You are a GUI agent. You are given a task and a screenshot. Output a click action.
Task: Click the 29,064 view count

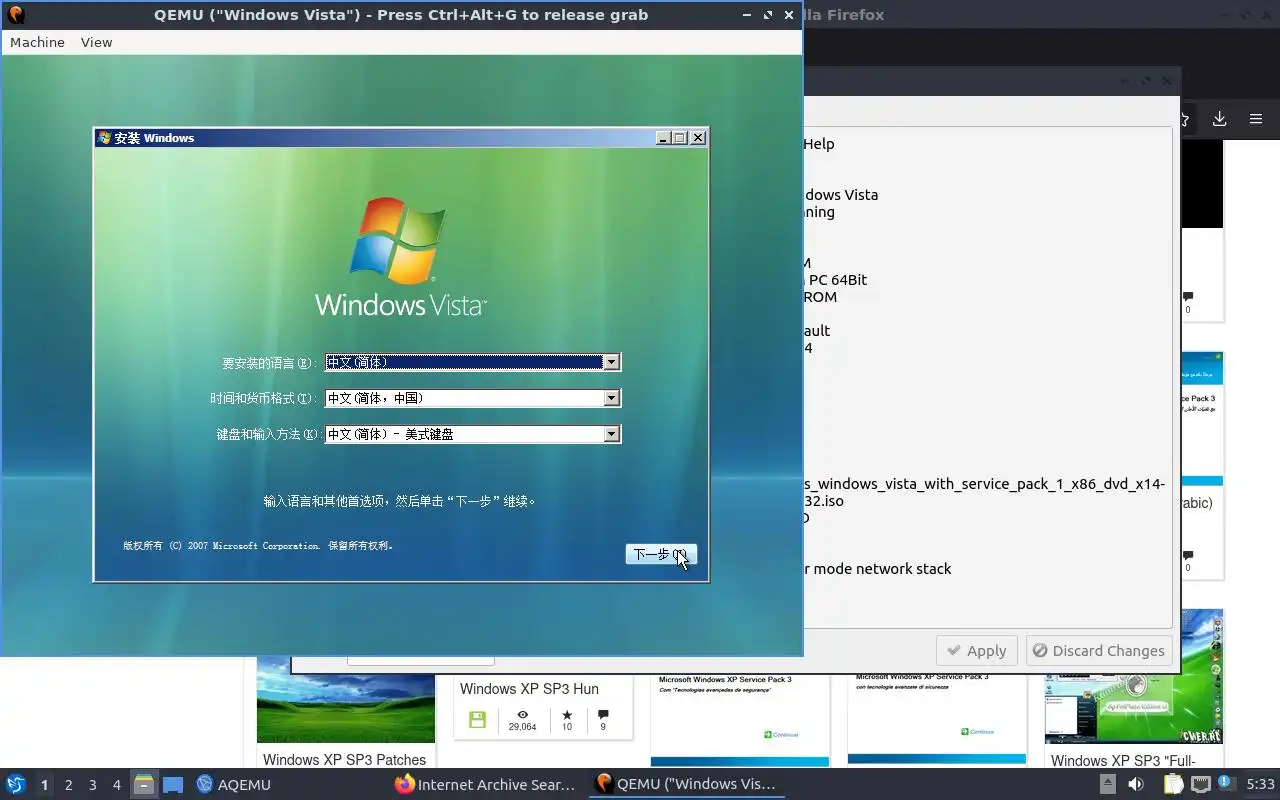tap(522, 727)
